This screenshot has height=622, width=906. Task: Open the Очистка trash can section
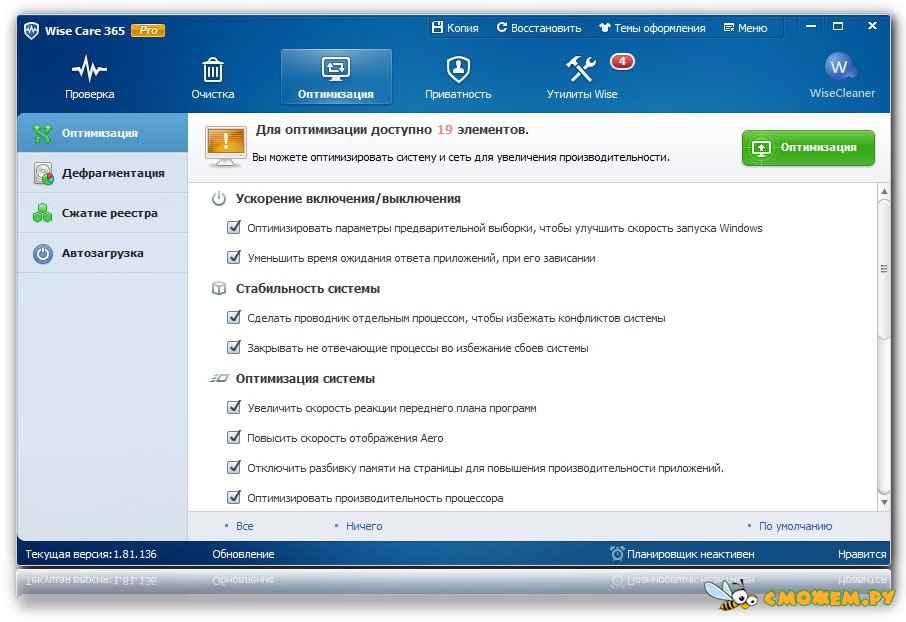point(213,77)
